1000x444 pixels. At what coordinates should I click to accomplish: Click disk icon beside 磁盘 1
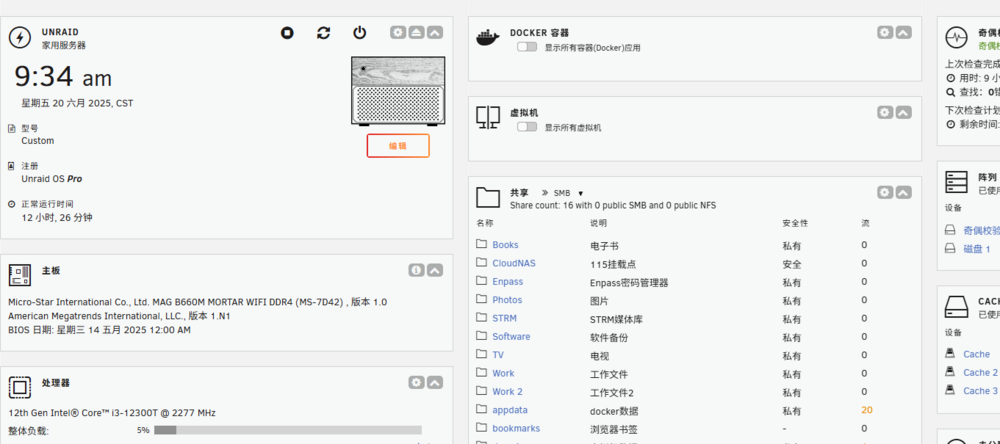(950, 248)
